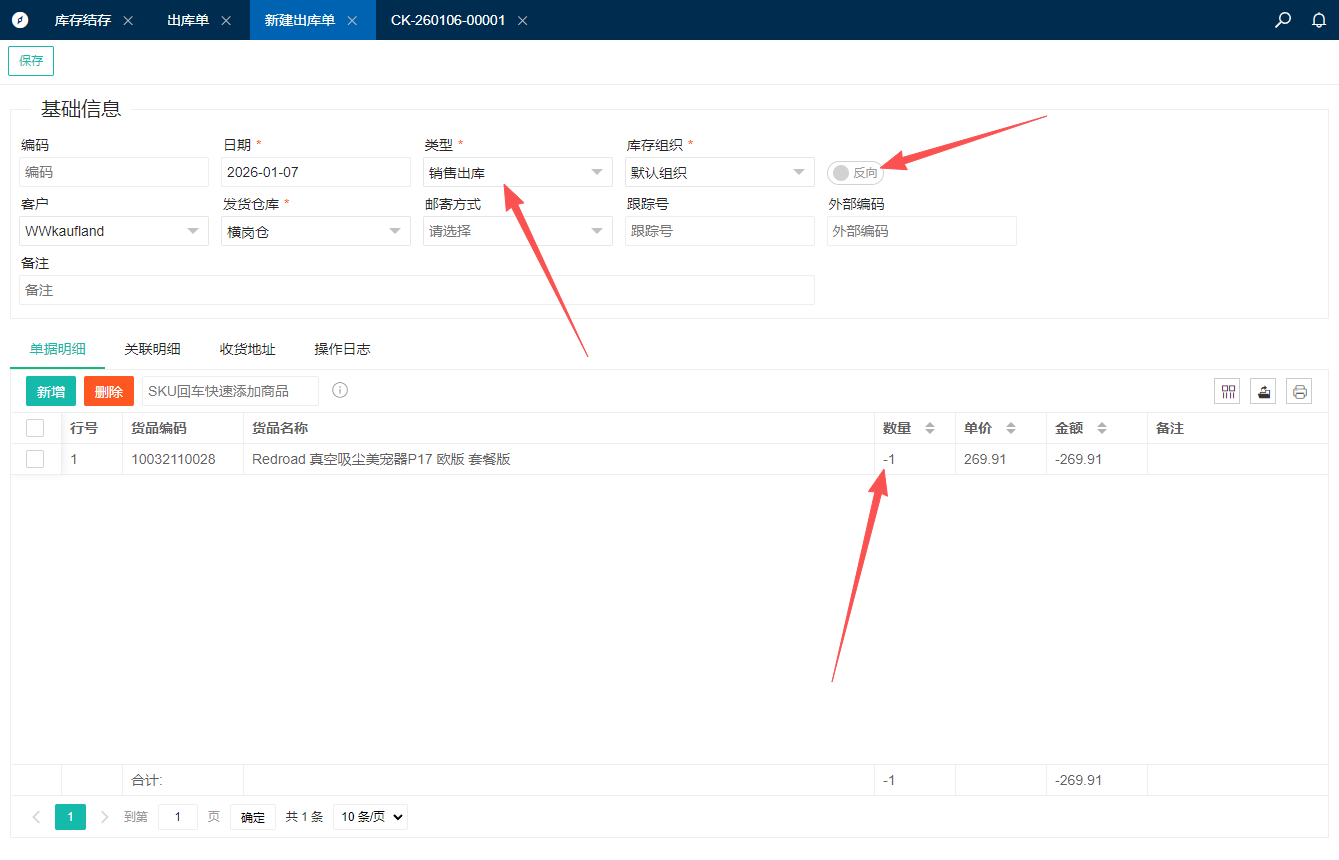
Task: Open the 10 条/页 page size selector
Action: point(370,817)
